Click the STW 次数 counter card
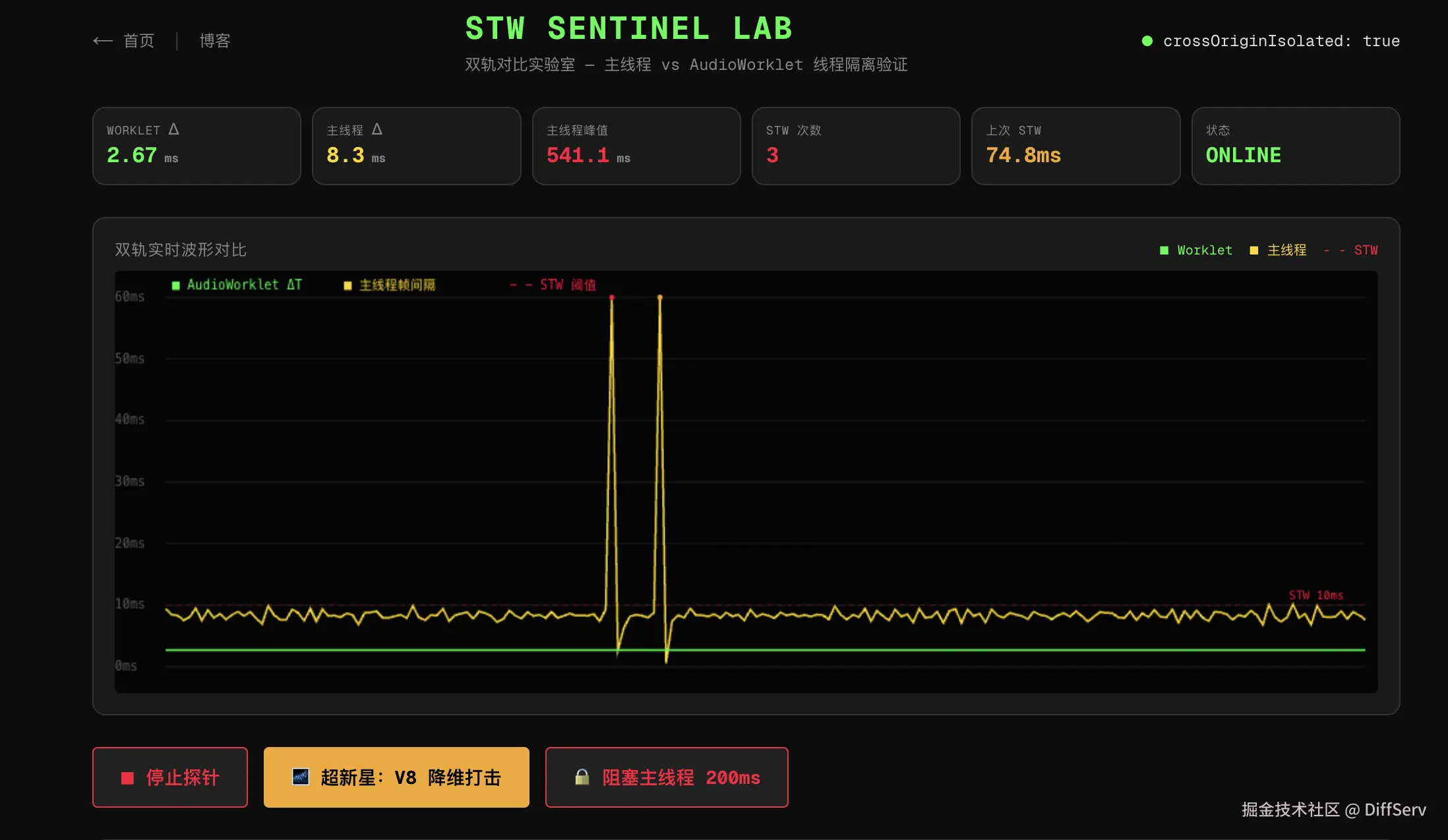This screenshot has width=1448, height=840. (x=855, y=146)
